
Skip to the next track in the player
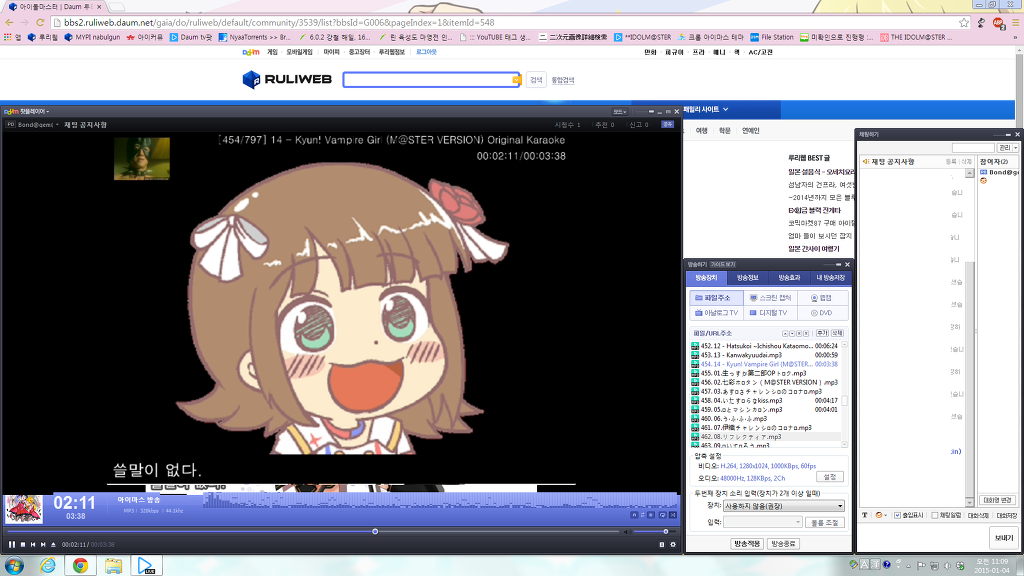[x=42, y=544]
